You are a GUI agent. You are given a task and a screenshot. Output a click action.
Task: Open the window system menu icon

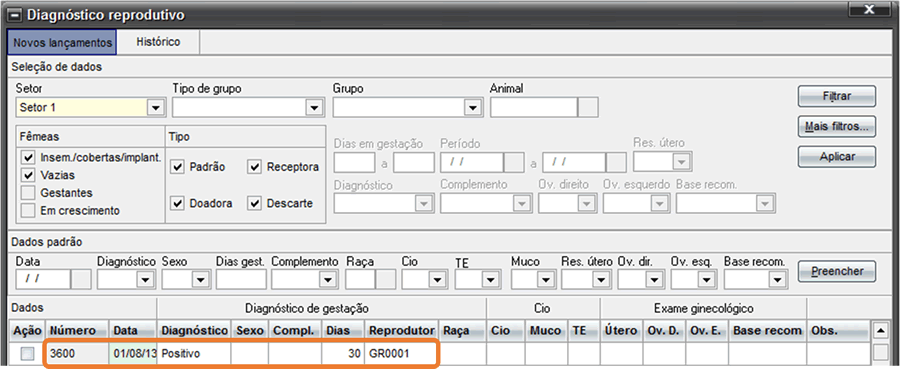coord(16,15)
